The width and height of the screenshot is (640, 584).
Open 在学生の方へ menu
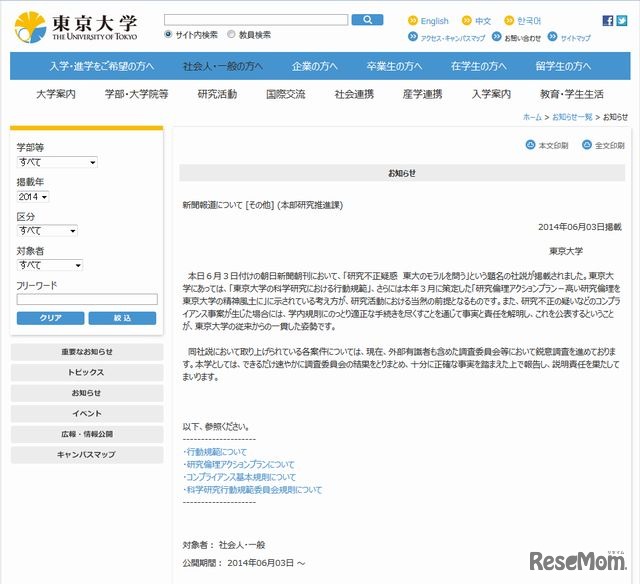(x=479, y=66)
